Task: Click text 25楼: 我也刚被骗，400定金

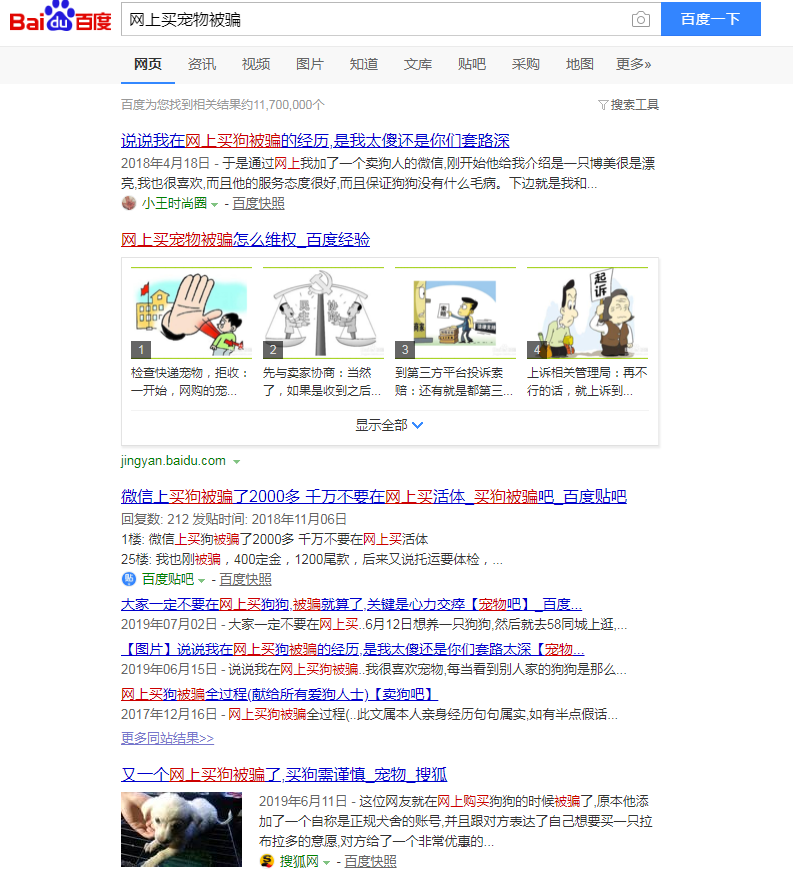Action: [312, 559]
